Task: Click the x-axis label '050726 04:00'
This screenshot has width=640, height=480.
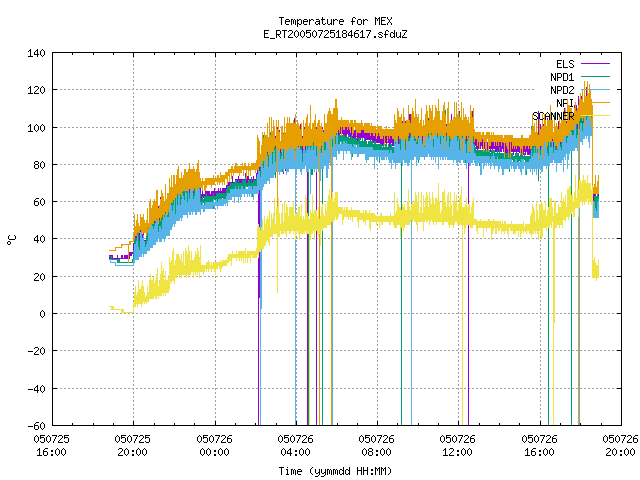Action: pyautogui.click(x=296, y=446)
